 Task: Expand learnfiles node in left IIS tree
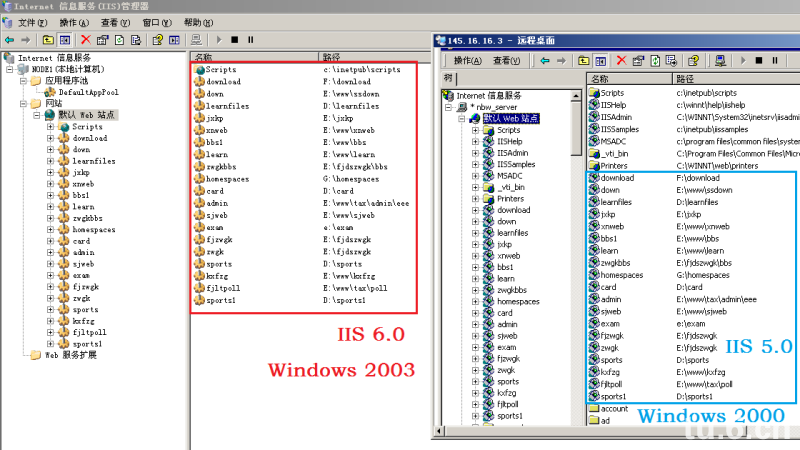click(51, 161)
